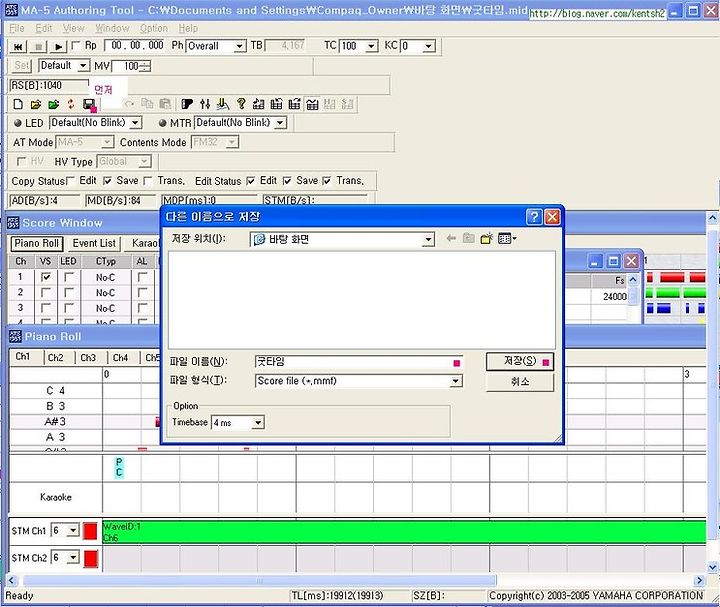Open the Edit menu
This screenshot has width=720, height=607.
click(44, 28)
